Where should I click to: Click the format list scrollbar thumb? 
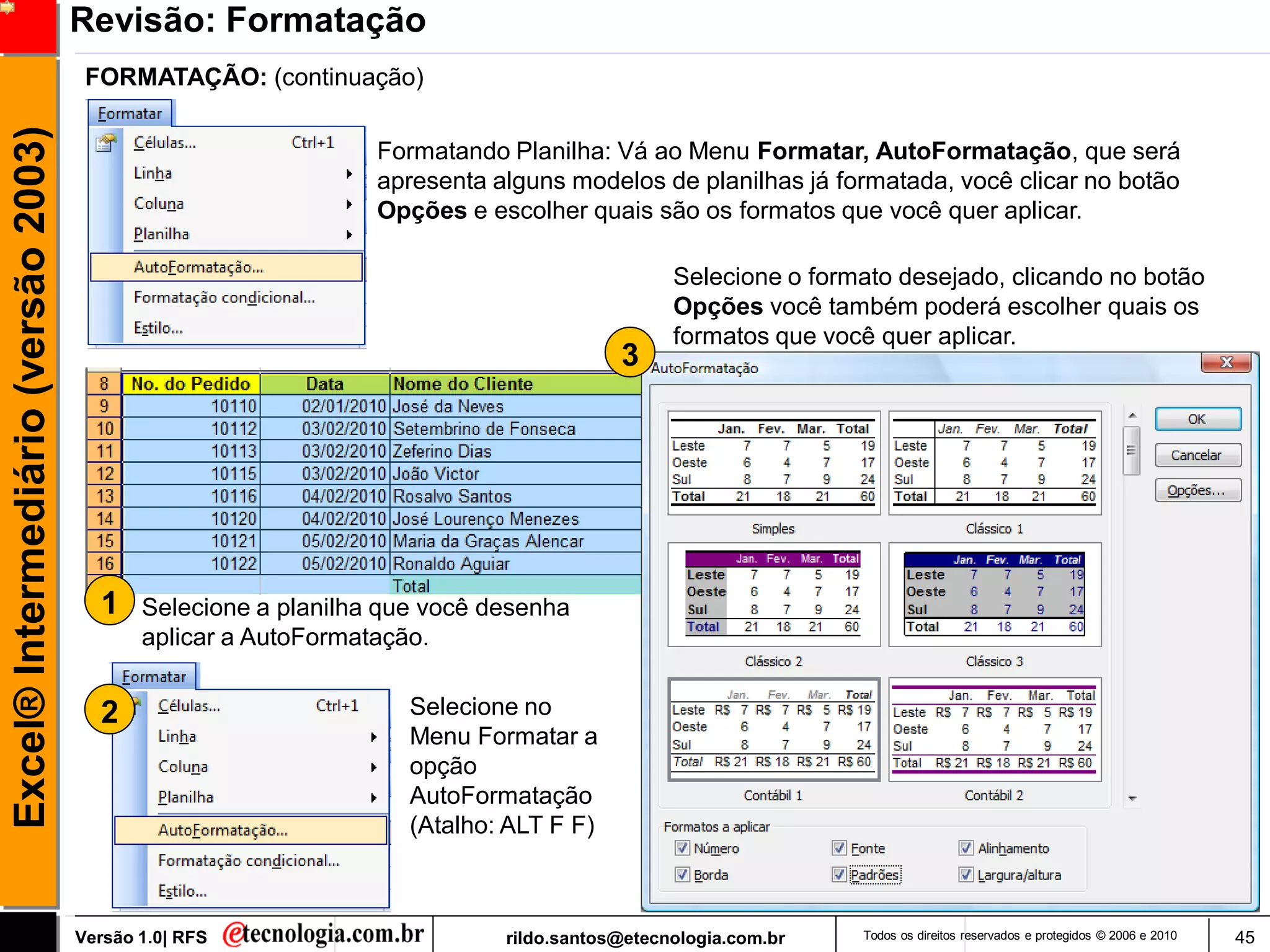click(1132, 451)
